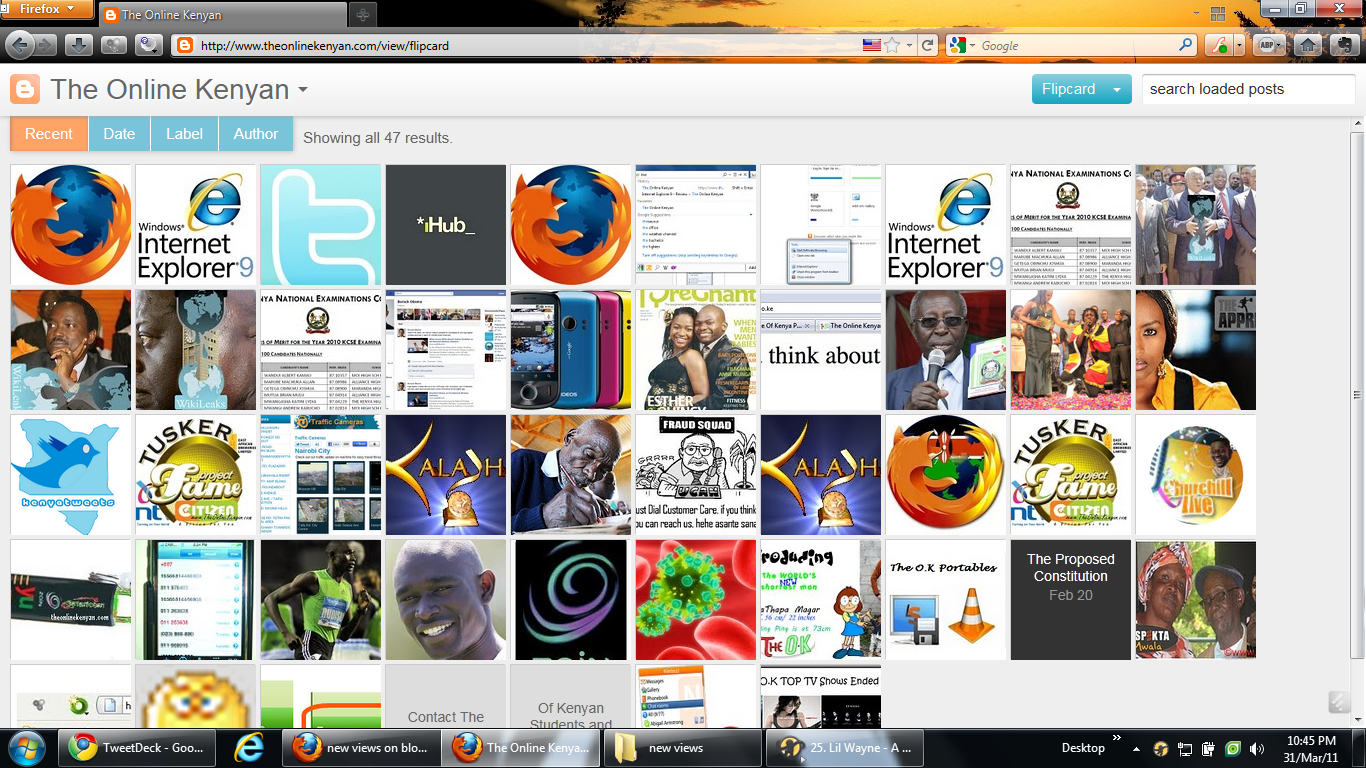Open 'The Proposed Constitution' Feb 20 card

[1071, 600]
